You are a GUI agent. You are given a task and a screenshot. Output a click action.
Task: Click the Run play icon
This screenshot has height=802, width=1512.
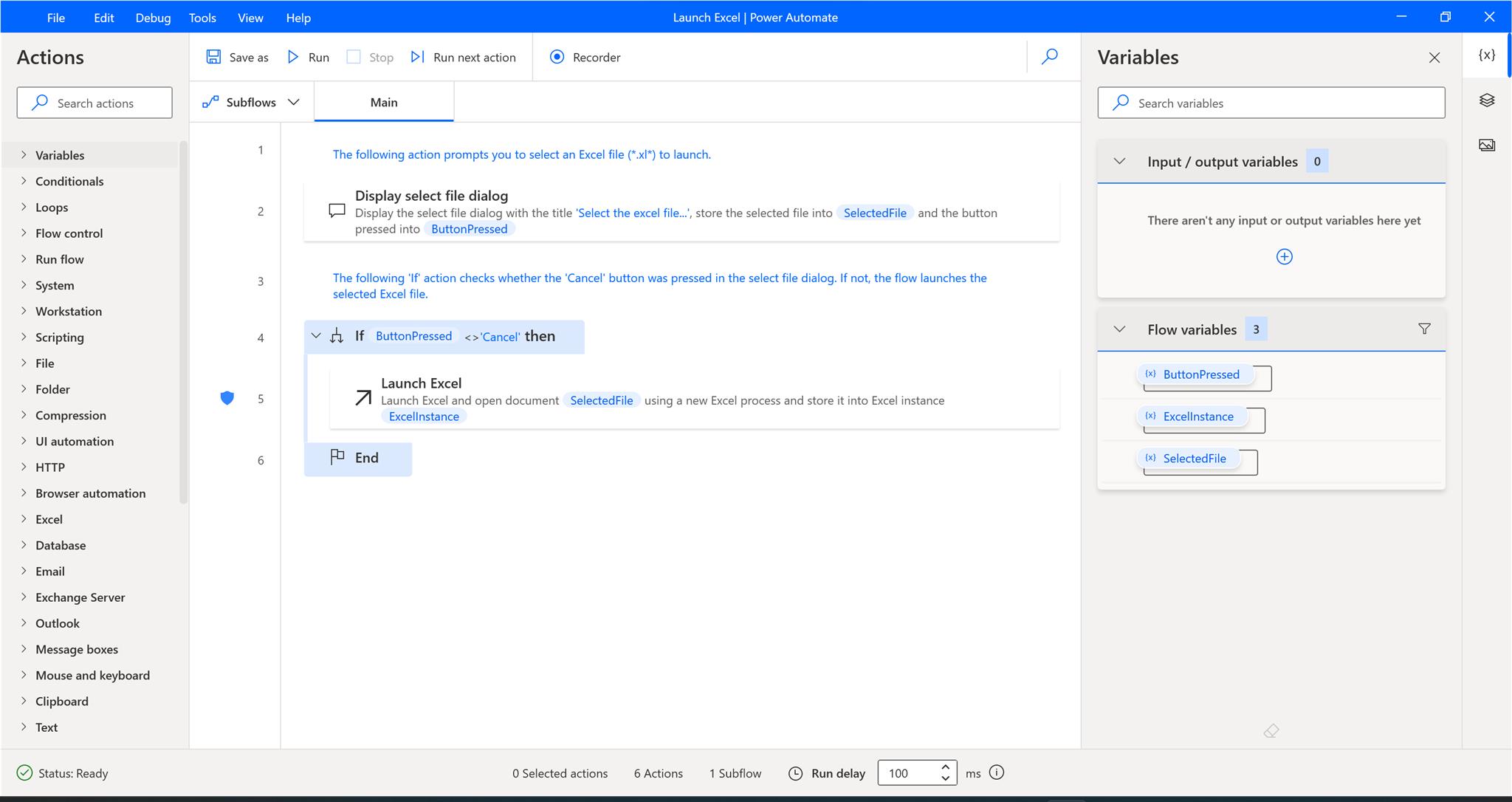tap(293, 57)
